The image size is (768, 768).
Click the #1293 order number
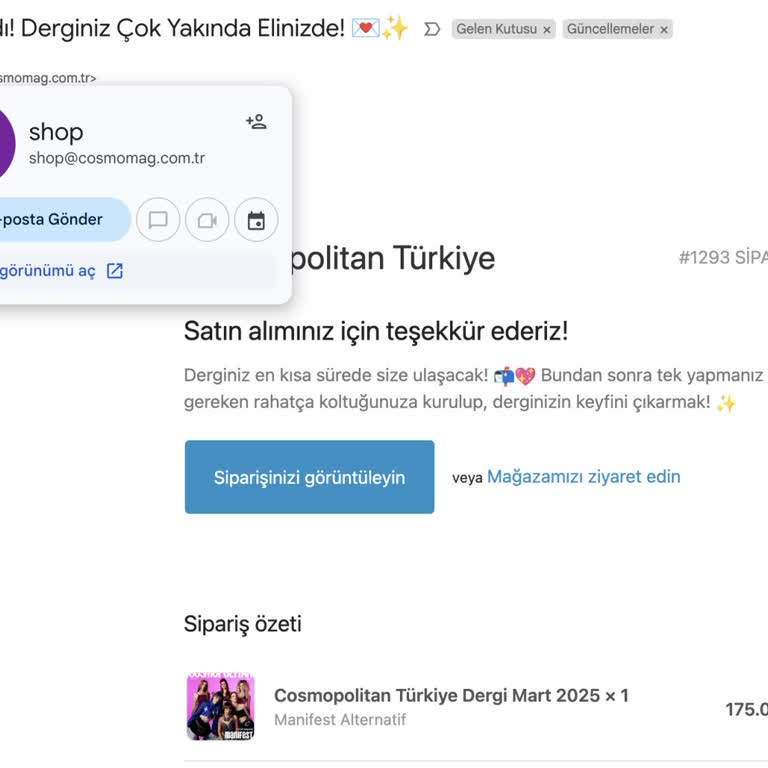pos(723,257)
